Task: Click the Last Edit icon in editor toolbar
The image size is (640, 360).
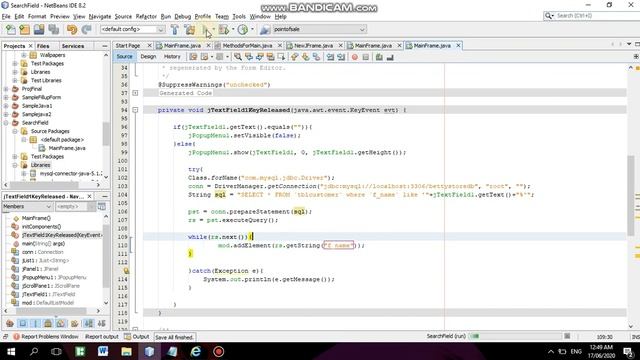Action: click(193, 57)
